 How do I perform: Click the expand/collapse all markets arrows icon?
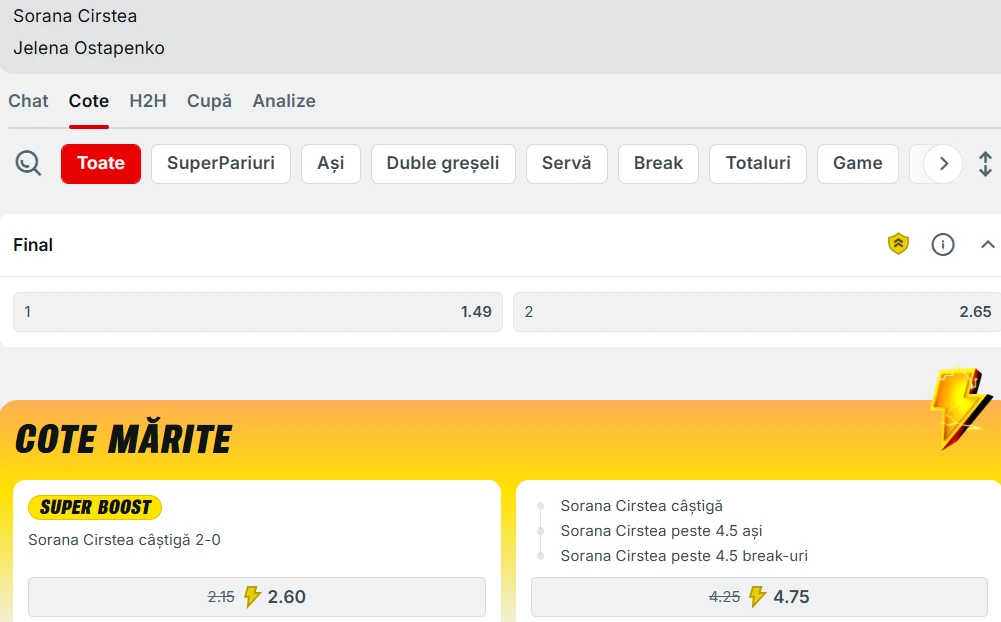(x=985, y=164)
